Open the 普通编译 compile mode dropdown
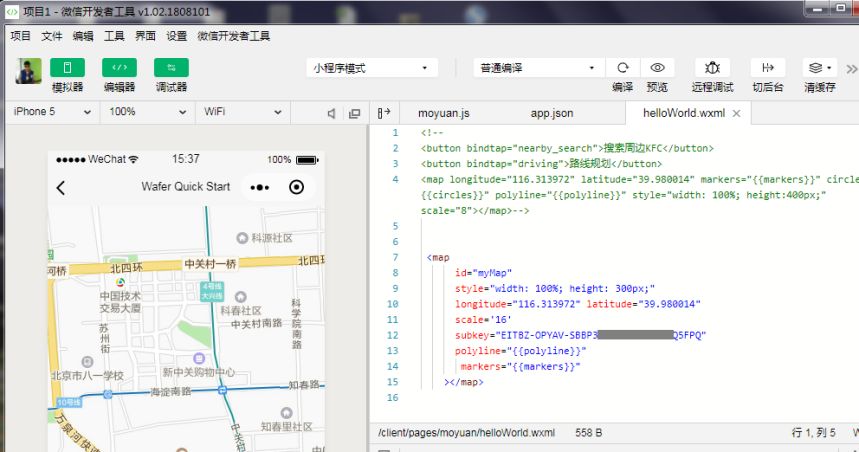 pos(539,68)
